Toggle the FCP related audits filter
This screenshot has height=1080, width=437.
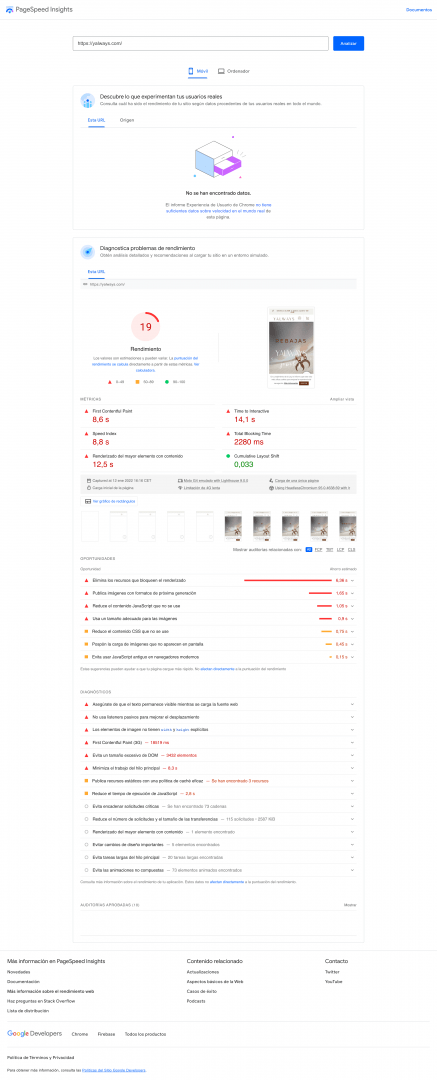tap(319, 550)
